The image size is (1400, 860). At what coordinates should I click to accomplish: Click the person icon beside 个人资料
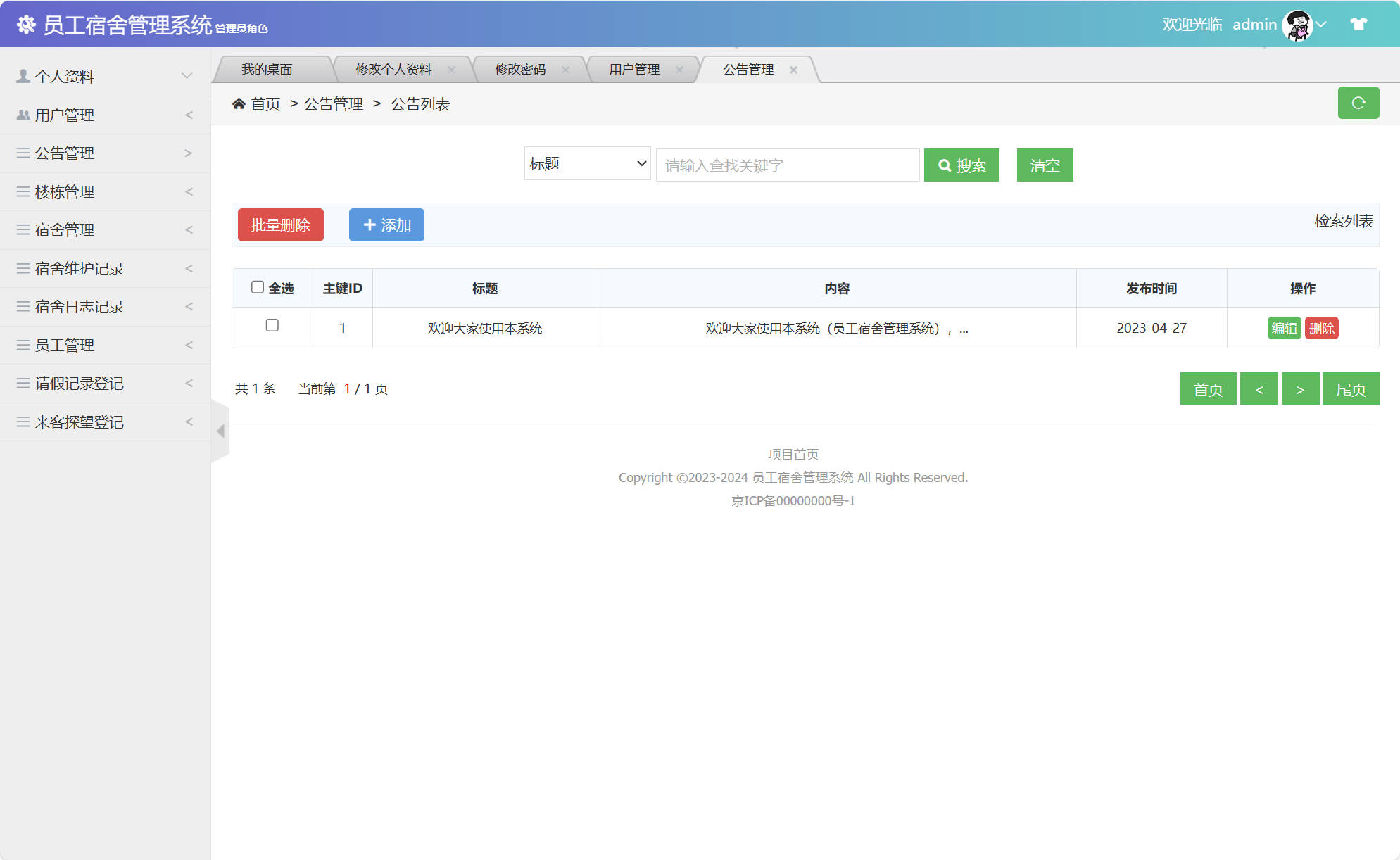21,75
